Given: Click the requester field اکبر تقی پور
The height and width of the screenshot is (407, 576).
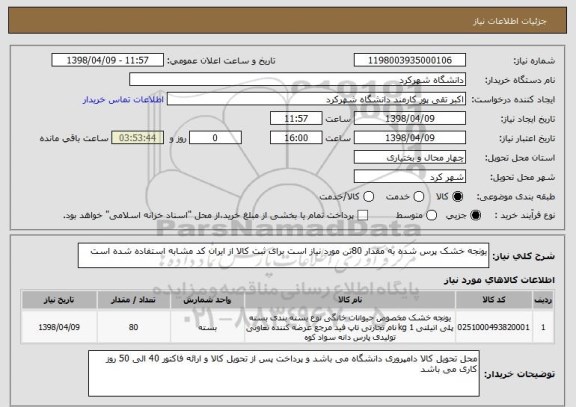Looking at the screenshot, I should (x=316, y=99).
